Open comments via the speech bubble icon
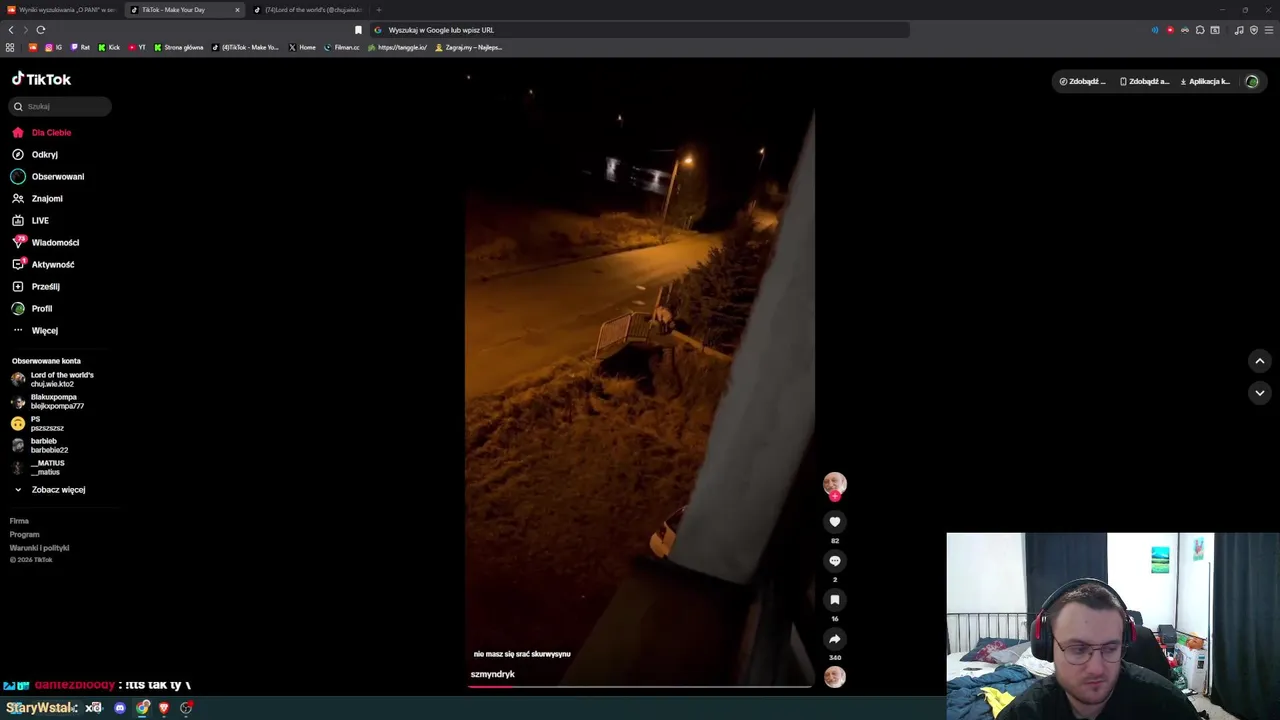Image resolution: width=1280 pixels, height=720 pixels. point(835,561)
